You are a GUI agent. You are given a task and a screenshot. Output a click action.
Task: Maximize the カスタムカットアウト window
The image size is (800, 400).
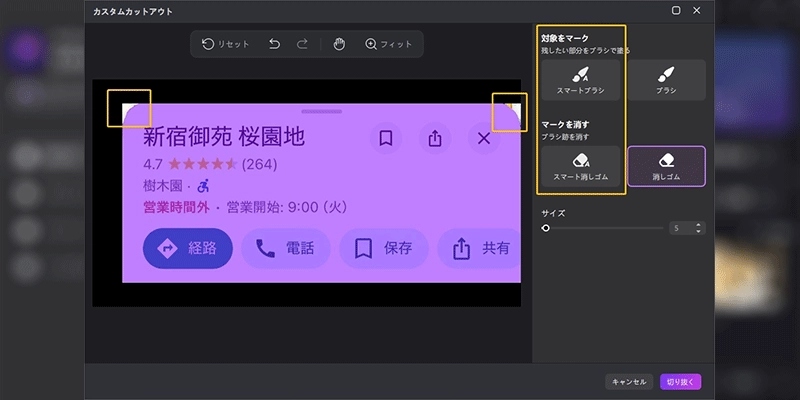coord(676,11)
